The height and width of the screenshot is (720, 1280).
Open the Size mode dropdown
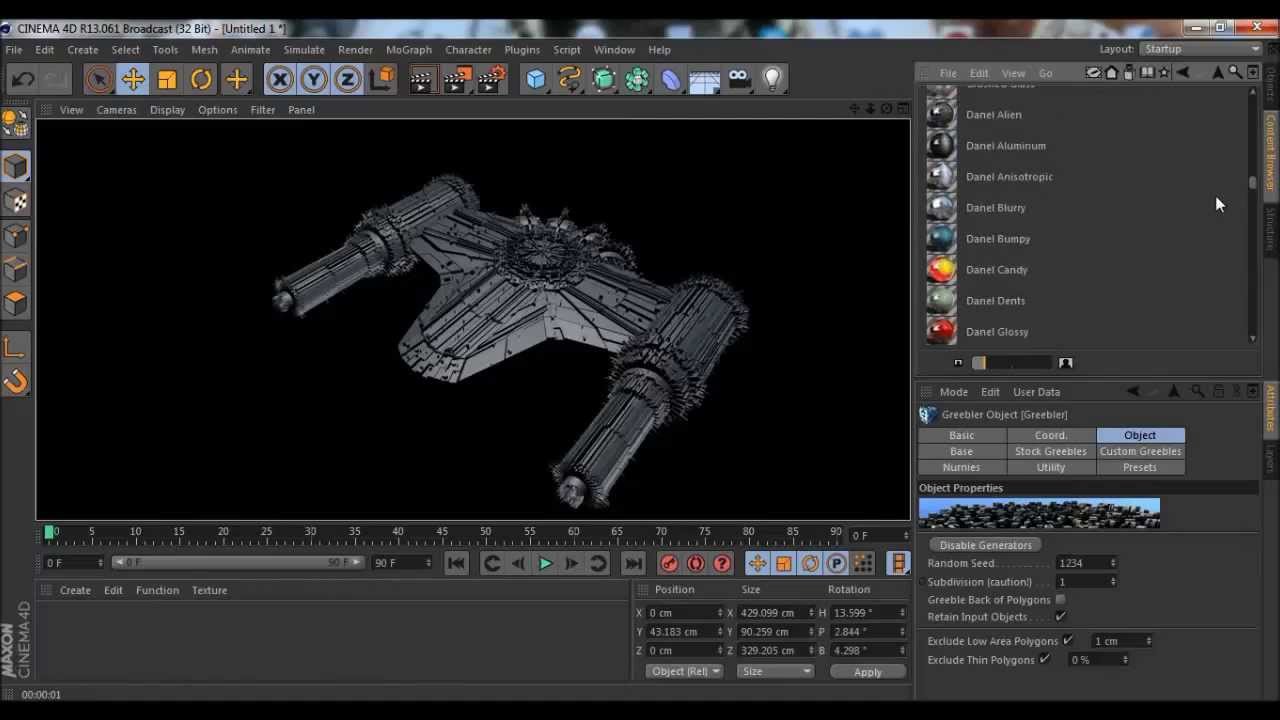(775, 672)
